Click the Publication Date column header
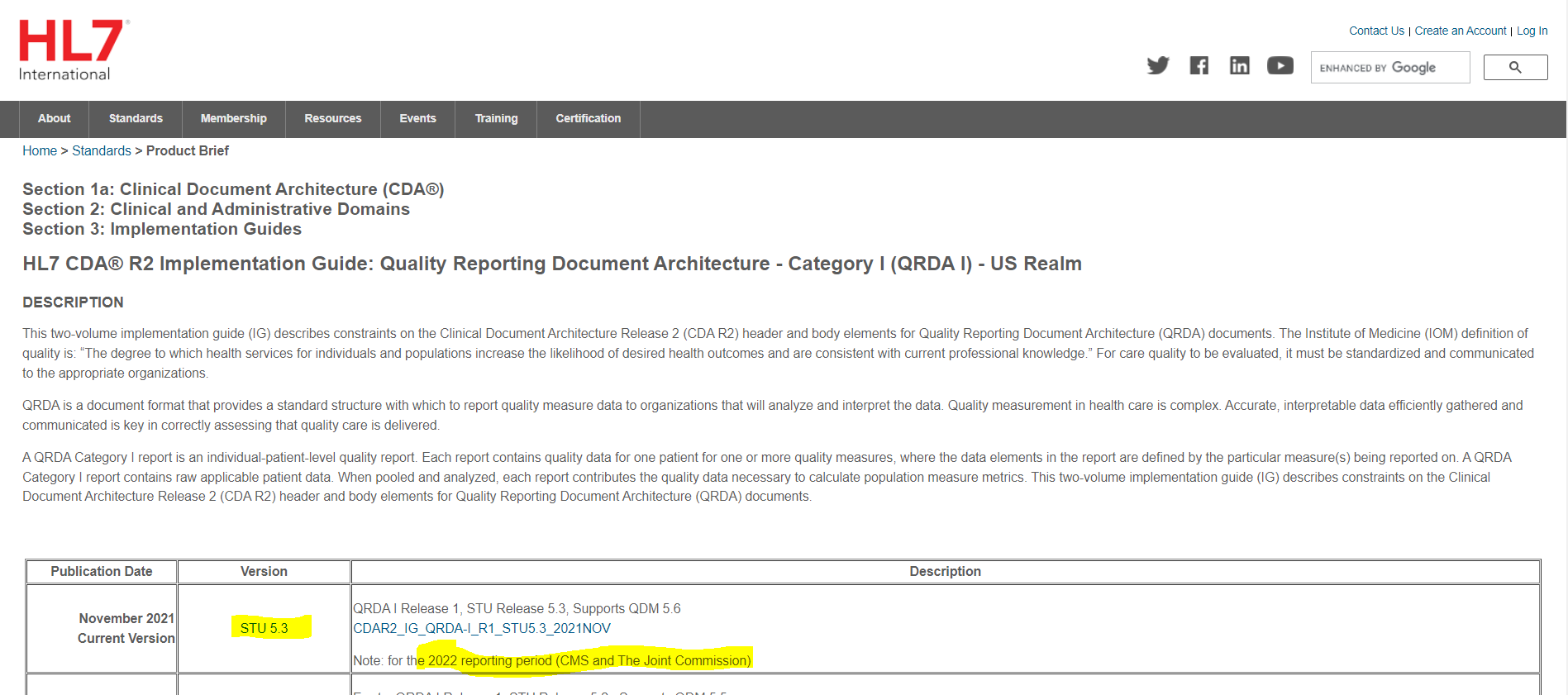 click(x=102, y=571)
